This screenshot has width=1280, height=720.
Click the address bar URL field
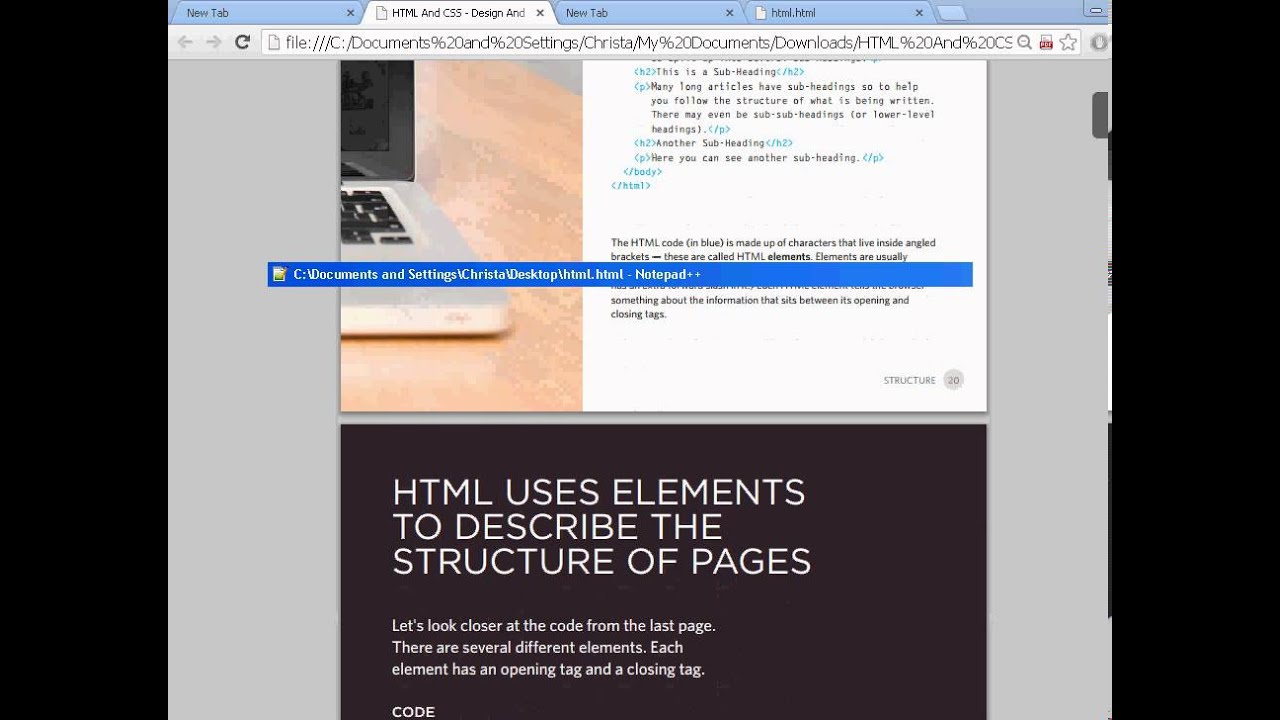coord(648,43)
